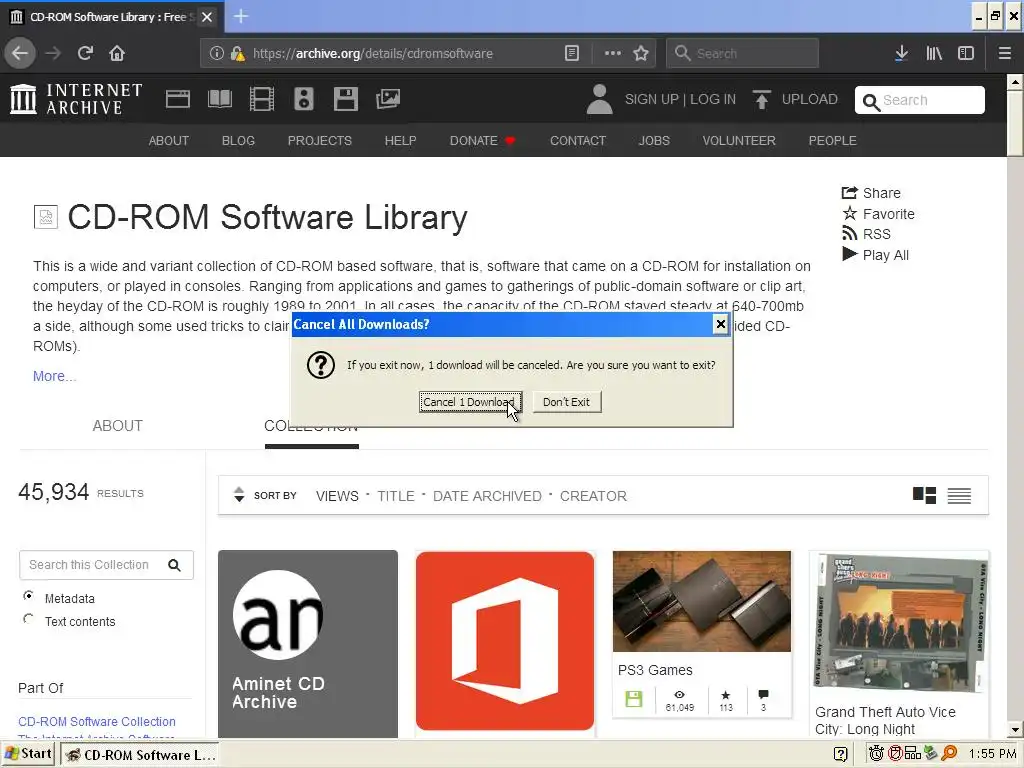The width and height of the screenshot is (1024, 768).
Task: Click the Firefox back arrow button
Action: click(x=20, y=54)
